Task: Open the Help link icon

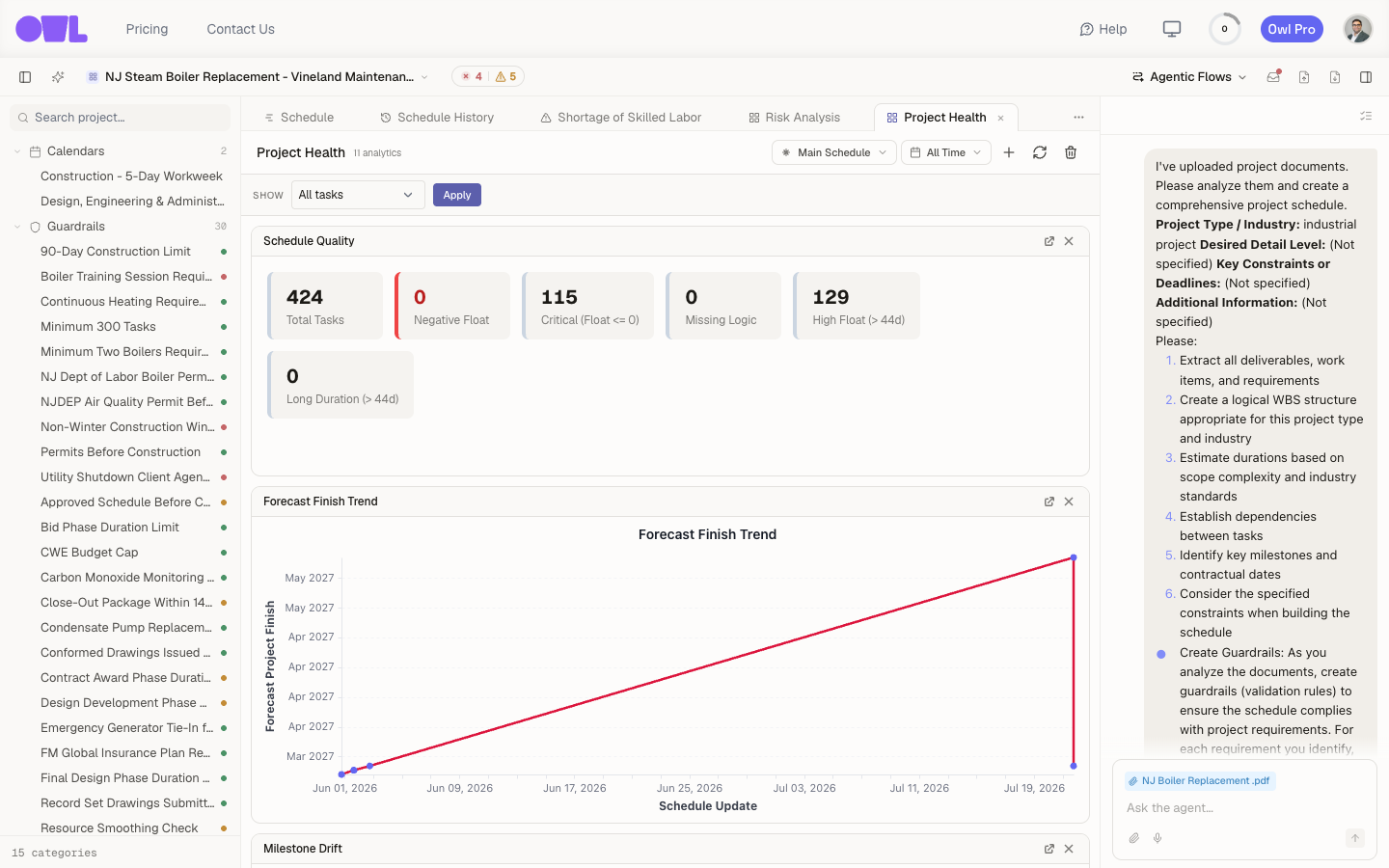Action: [1086, 29]
